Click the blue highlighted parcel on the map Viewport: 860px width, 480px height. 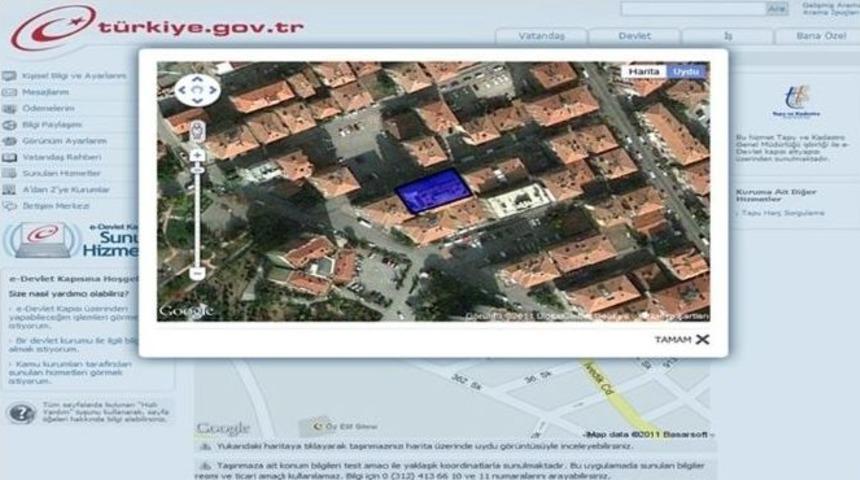point(433,191)
